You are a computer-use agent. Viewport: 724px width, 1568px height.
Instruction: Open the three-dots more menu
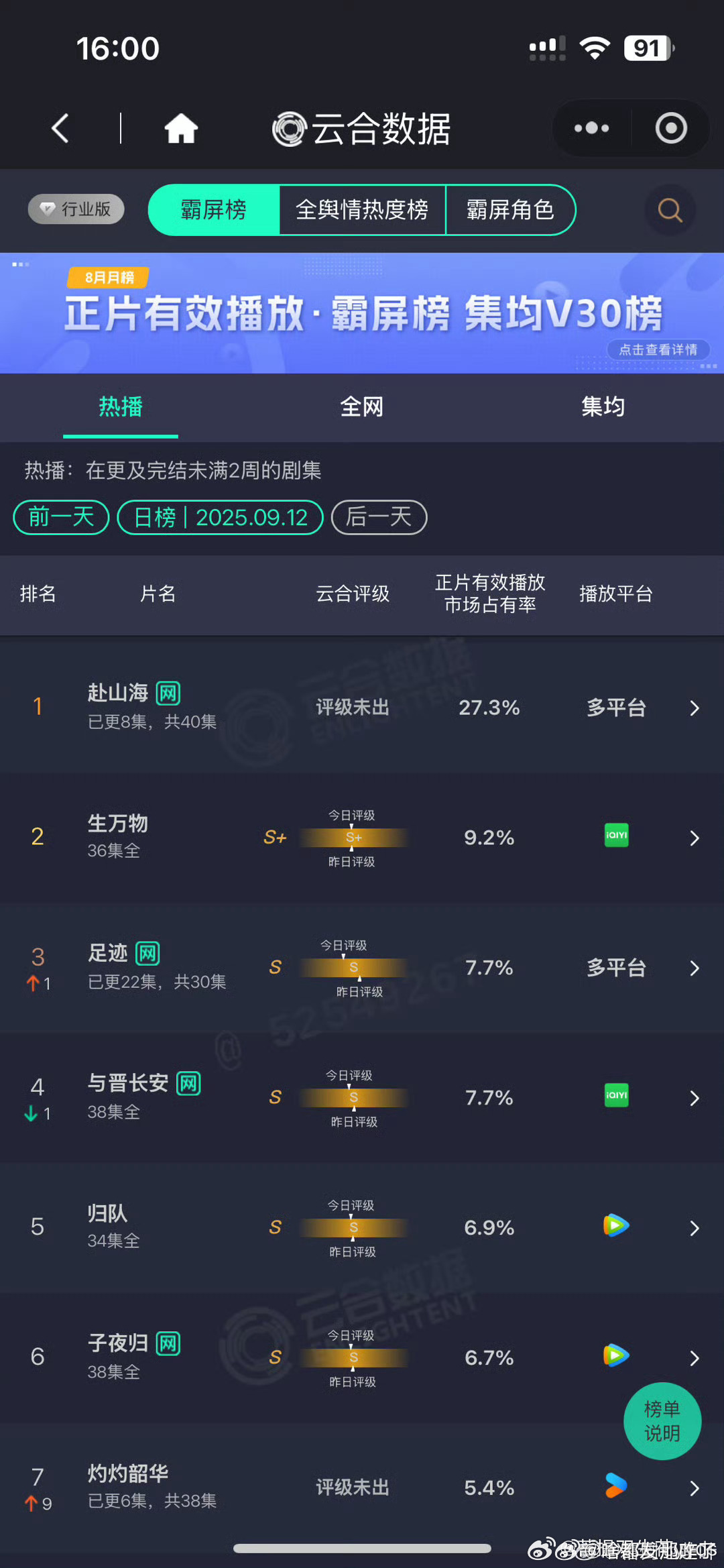[591, 128]
